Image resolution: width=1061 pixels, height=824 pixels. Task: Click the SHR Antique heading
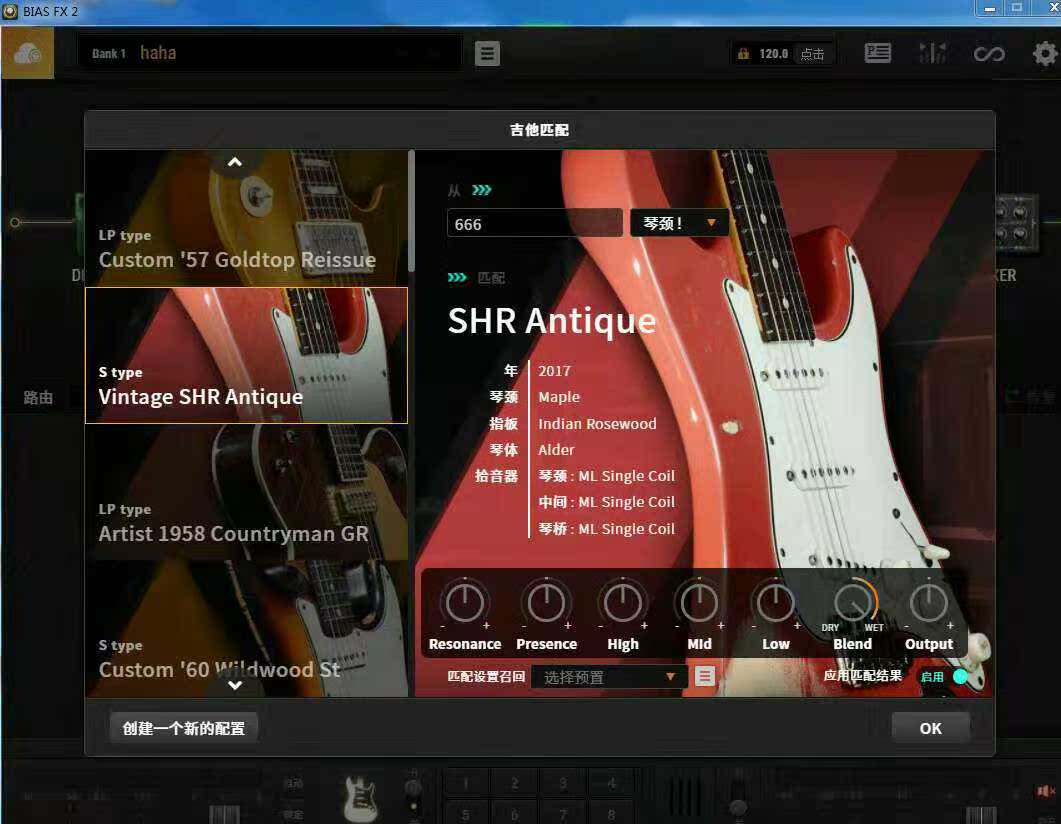551,321
